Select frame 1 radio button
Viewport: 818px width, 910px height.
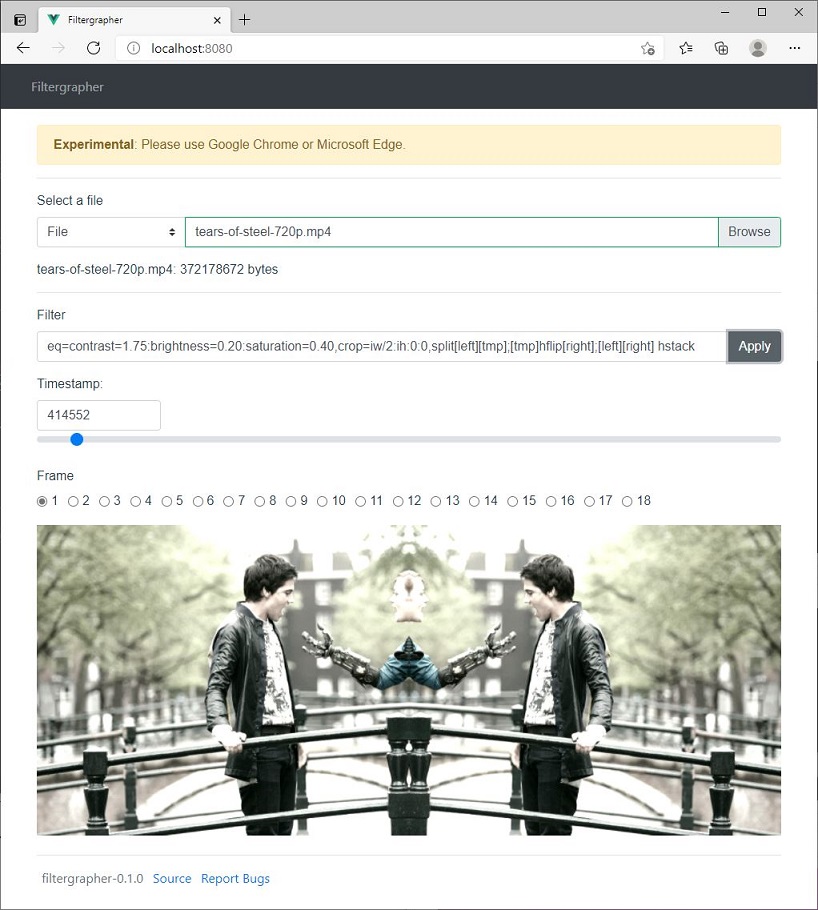tap(42, 501)
